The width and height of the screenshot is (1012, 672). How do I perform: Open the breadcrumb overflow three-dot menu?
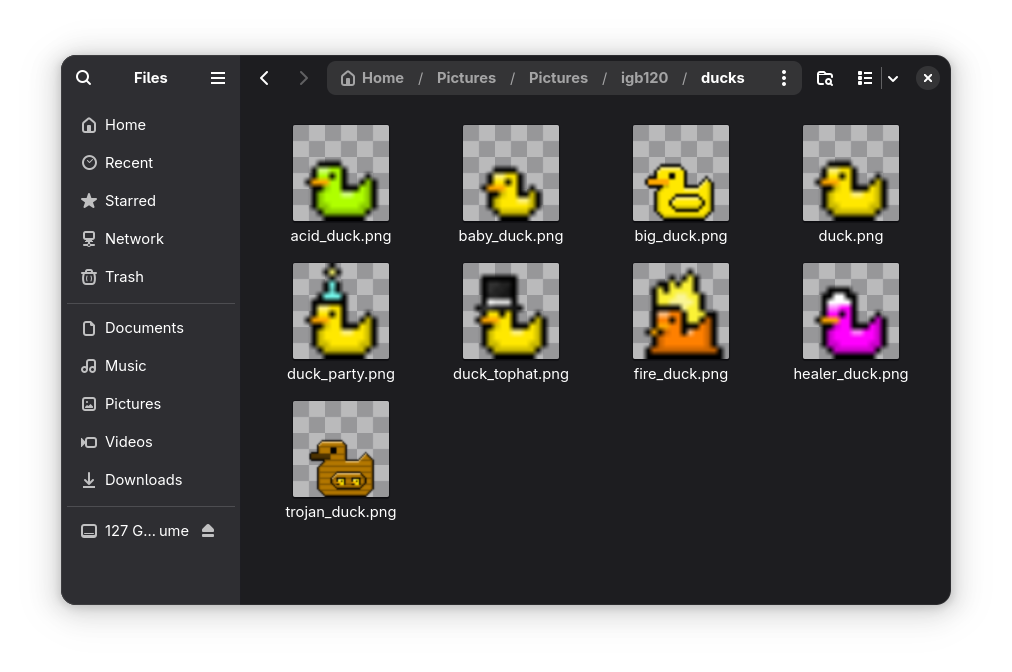784,77
